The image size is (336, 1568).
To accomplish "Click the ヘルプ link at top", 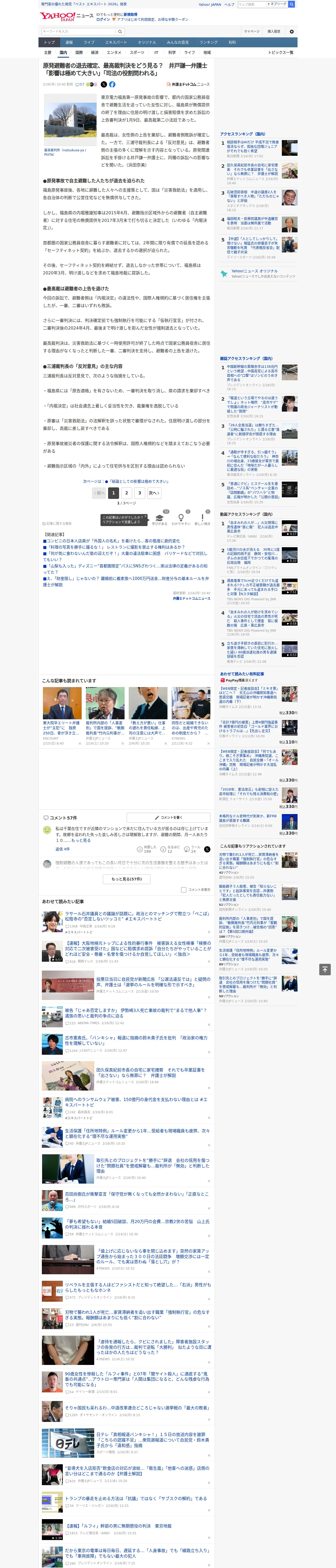I will pos(229,4).
